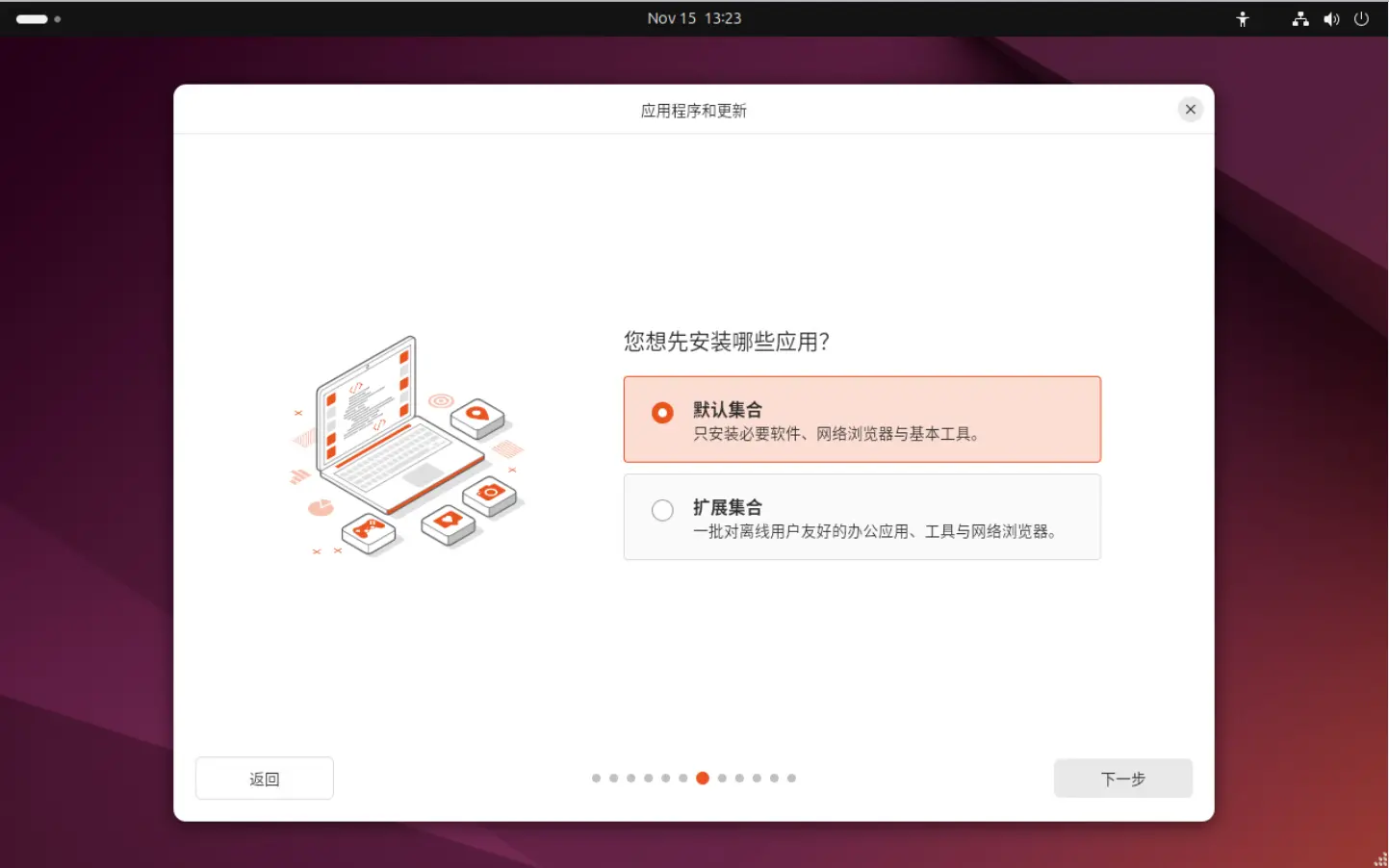Select the 扩展集合 radio button
Viewport: 1389px width, 868px height.
pos(662,510)
